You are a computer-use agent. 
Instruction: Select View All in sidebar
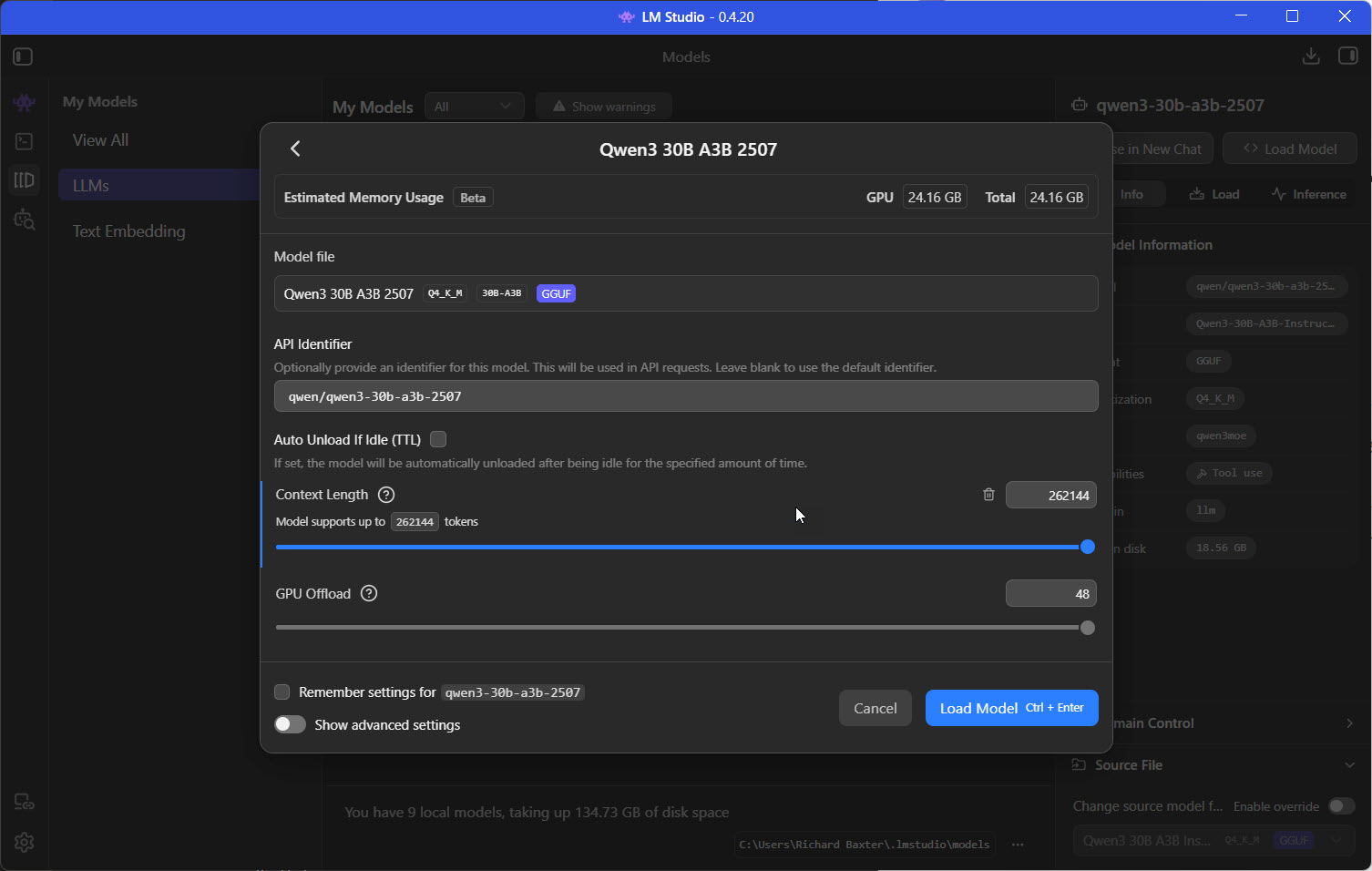point(100,140)
